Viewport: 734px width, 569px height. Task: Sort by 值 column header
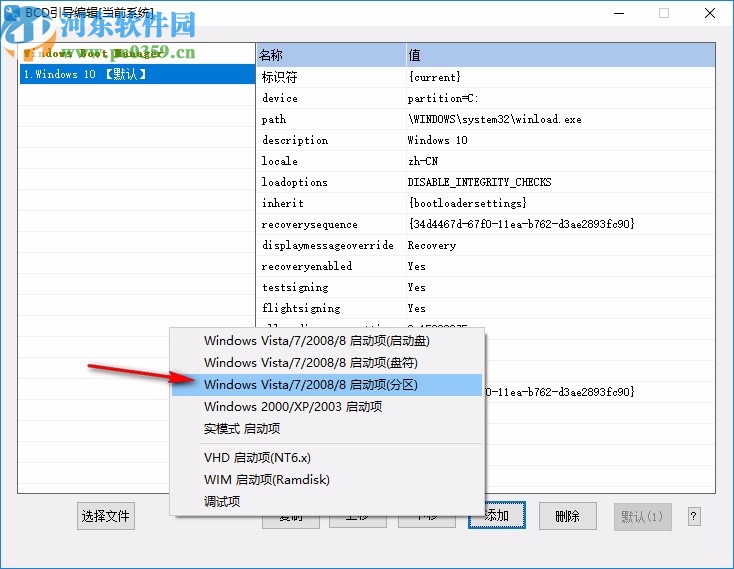tap(560, 55)
